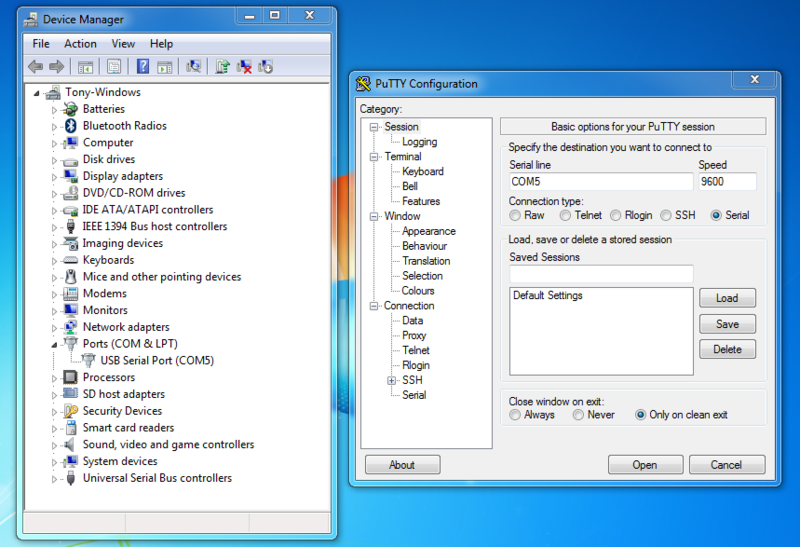This screenshot has width=800, height=547.
Task: Collapse the Ports (COM & LPT) node
Action: pyautogui.click(x=55, y=344)
